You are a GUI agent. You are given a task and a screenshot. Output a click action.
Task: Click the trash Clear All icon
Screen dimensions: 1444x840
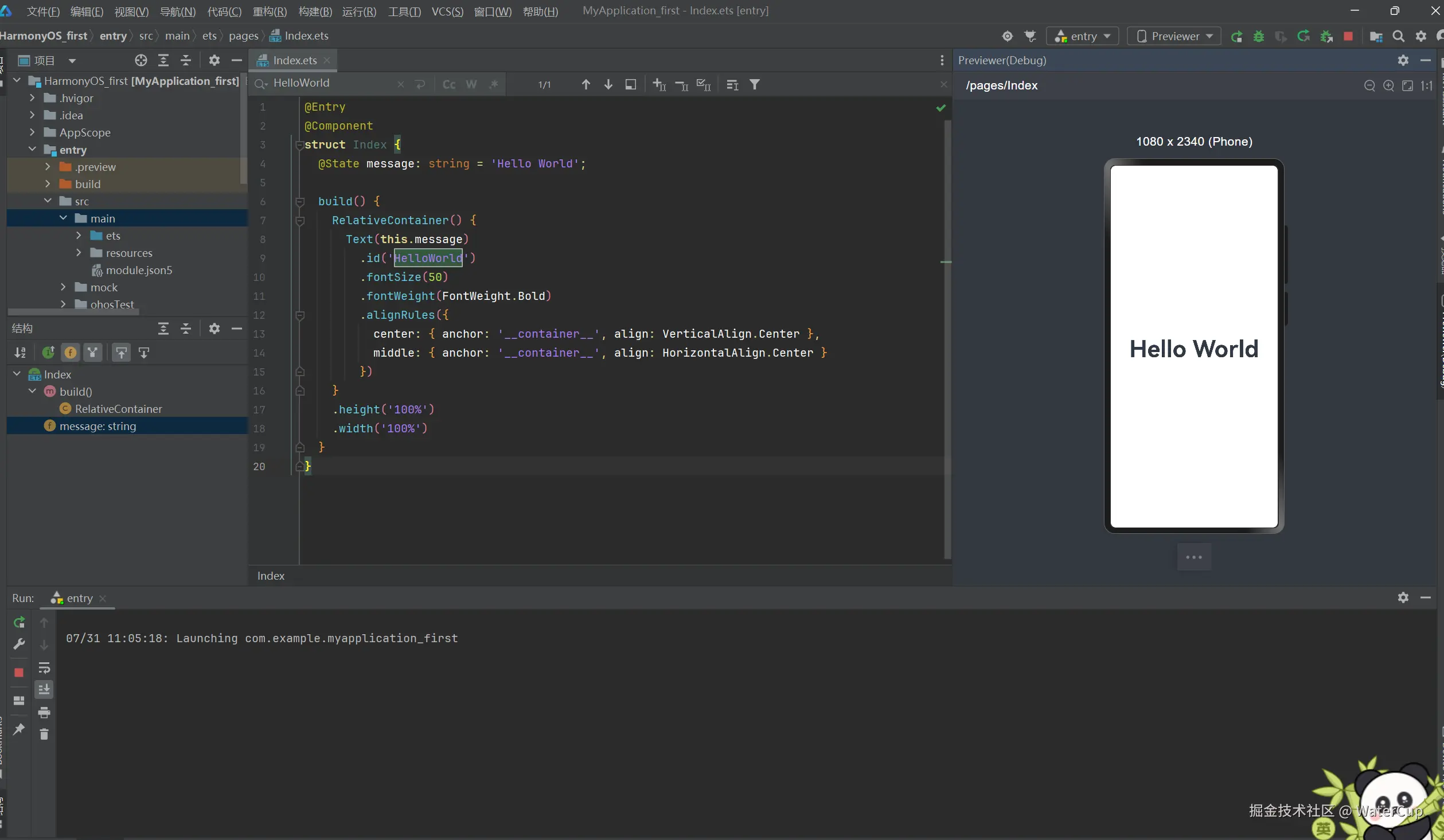point(44,734)
